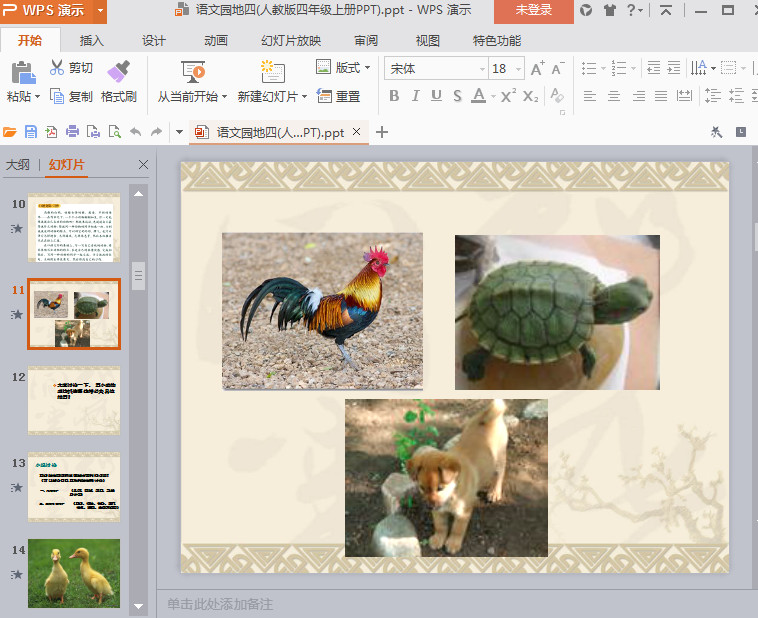Toggle italic formatting I
This screenshot has height=618, width=758.
point(415,96)
